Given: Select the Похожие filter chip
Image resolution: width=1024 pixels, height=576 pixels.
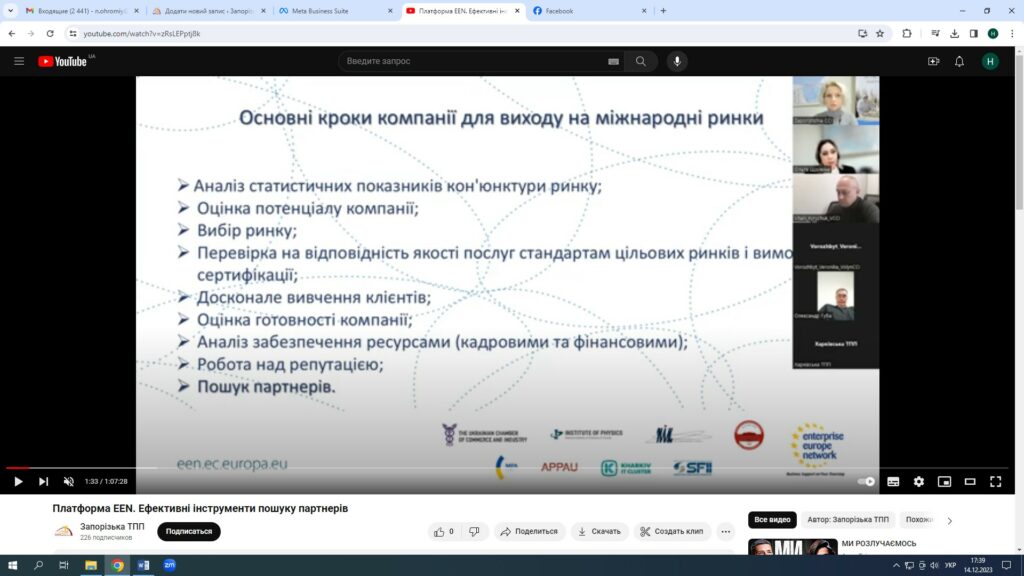Looking at the screenshot, I should [x=920, y=520].
